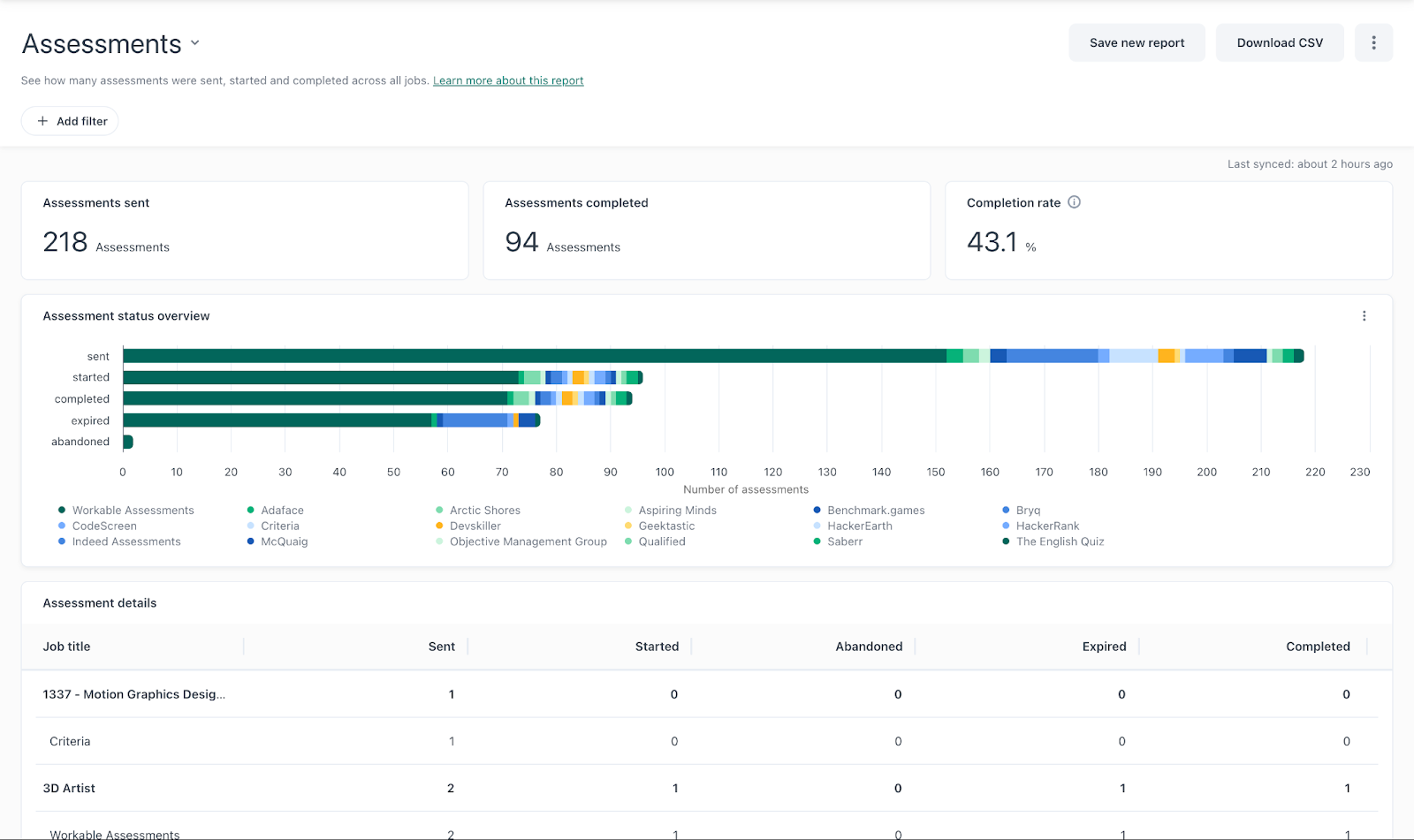This screenshot has width=1414, height=840.
Task: Open the Assessment status overview options menu
Action: [x=1364, y=316]
